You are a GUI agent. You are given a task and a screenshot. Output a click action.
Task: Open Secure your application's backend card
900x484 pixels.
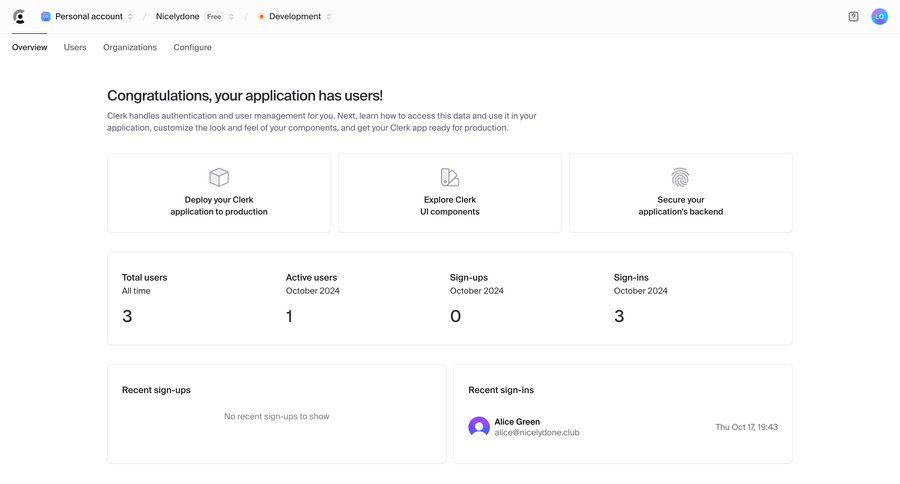click(x=681, y=193)
